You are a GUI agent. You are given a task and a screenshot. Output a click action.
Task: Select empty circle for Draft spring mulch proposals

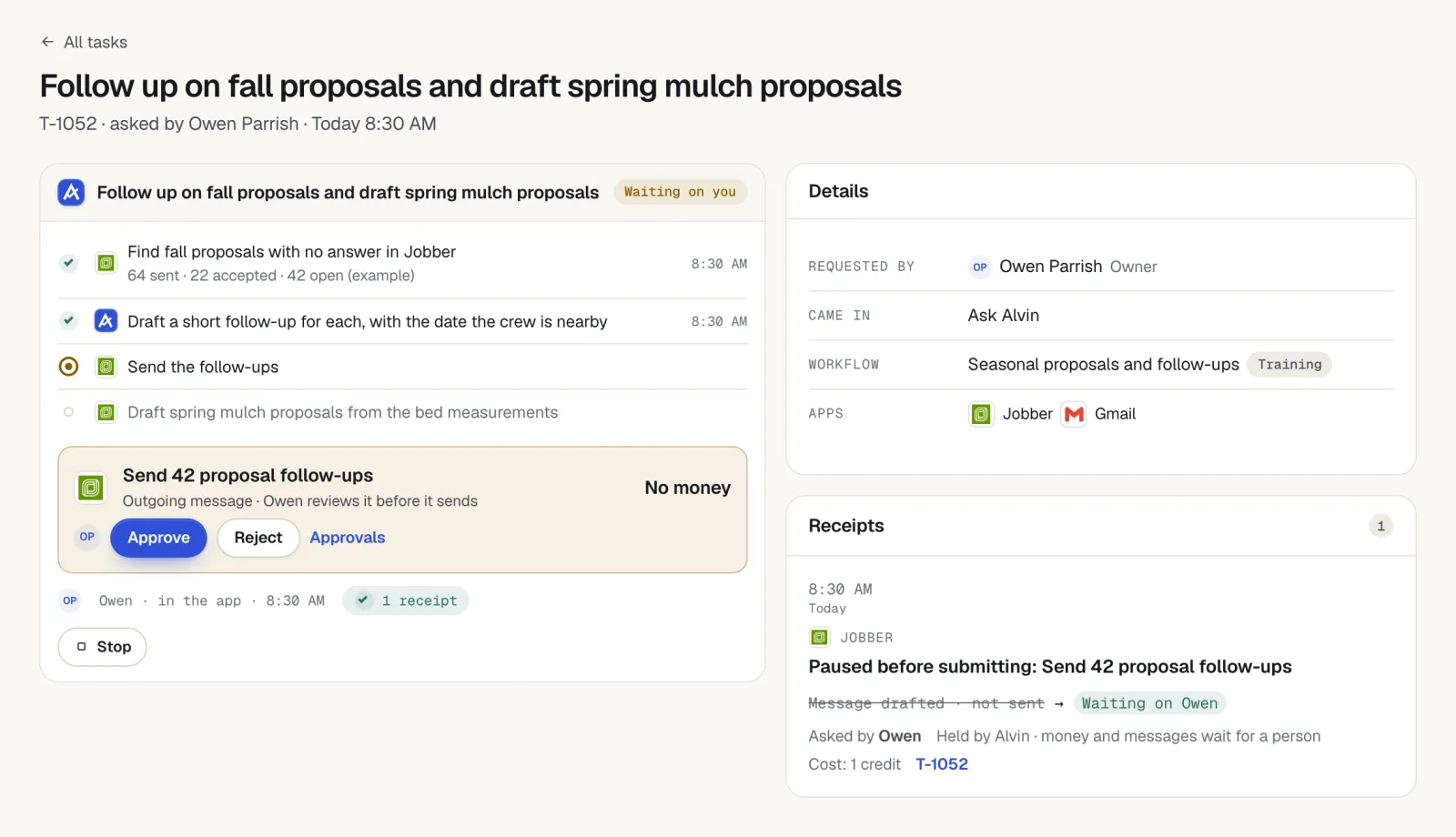tap(68, 412)
